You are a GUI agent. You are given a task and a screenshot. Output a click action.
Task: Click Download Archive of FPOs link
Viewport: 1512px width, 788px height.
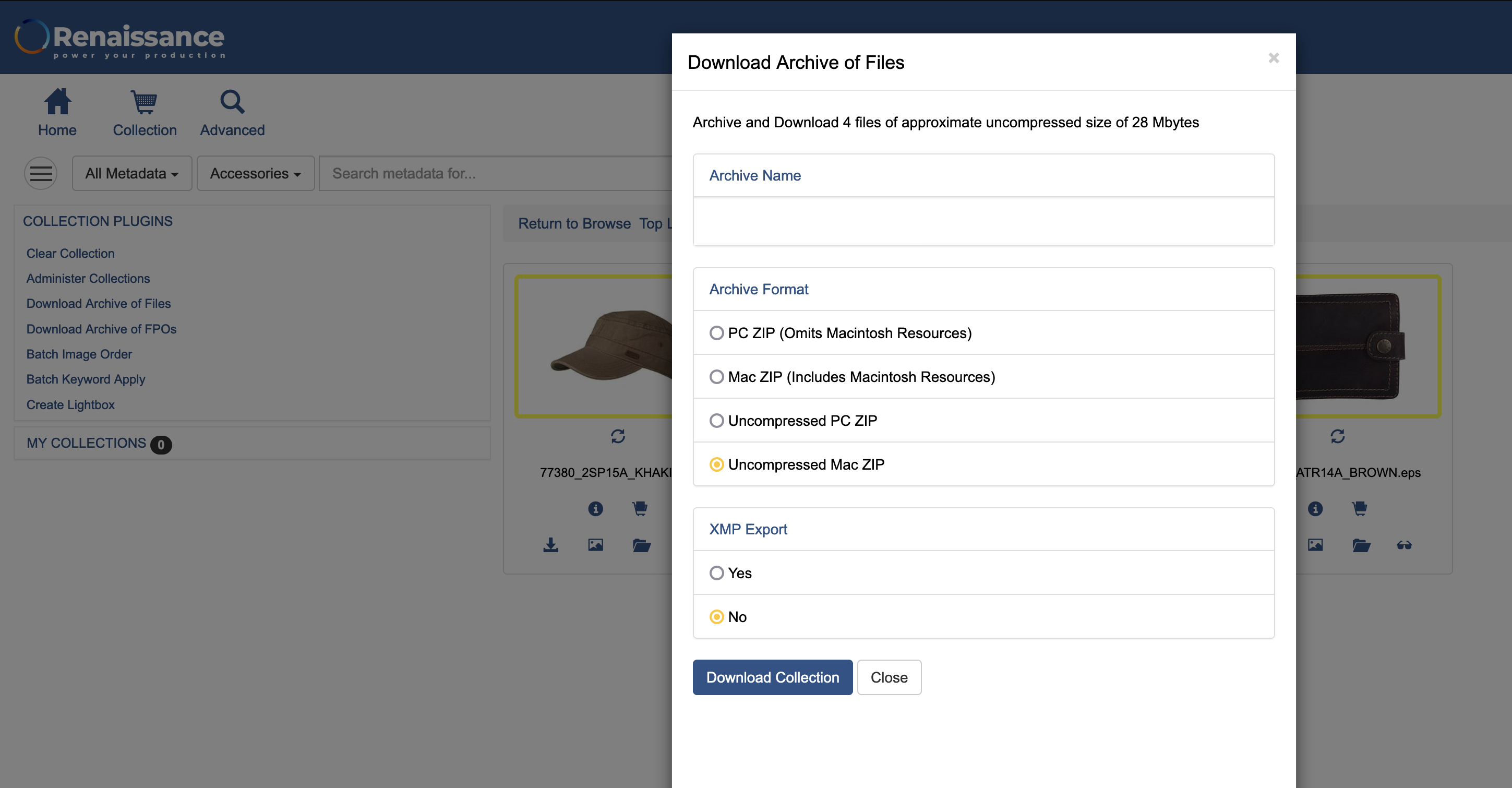point(101,329)
